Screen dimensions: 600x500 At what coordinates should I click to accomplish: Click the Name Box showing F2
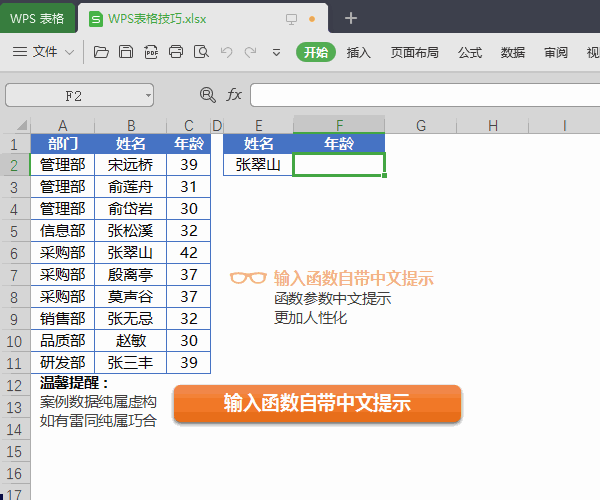coord(74,95)
